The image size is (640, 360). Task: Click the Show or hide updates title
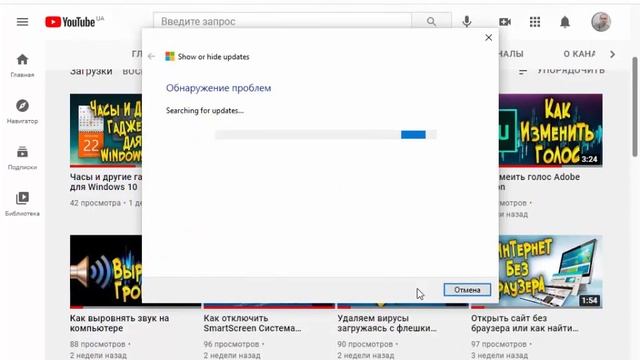tap(213, 57)
